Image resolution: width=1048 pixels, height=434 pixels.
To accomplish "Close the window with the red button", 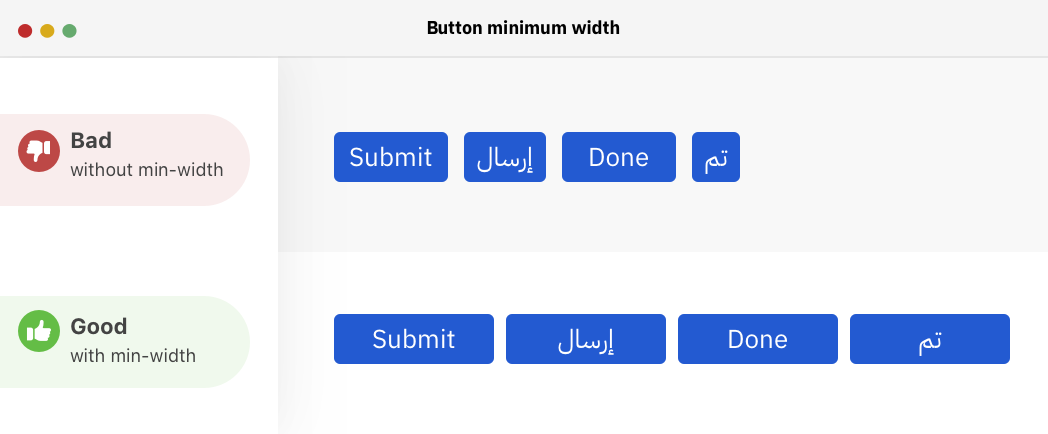I will tap(25, 31).
